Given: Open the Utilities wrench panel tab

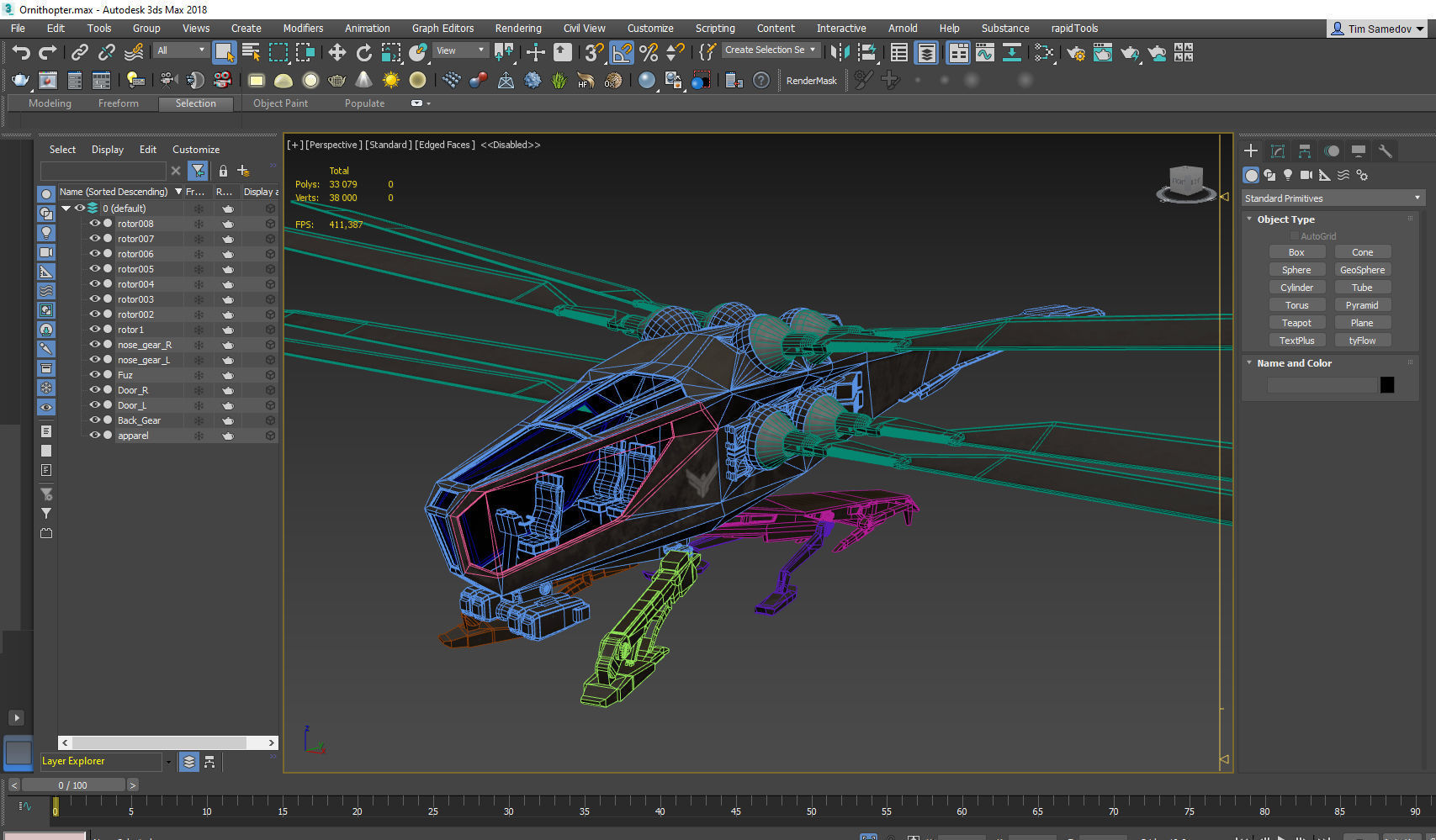Looking at the screenshot, I should (1386, 151).
